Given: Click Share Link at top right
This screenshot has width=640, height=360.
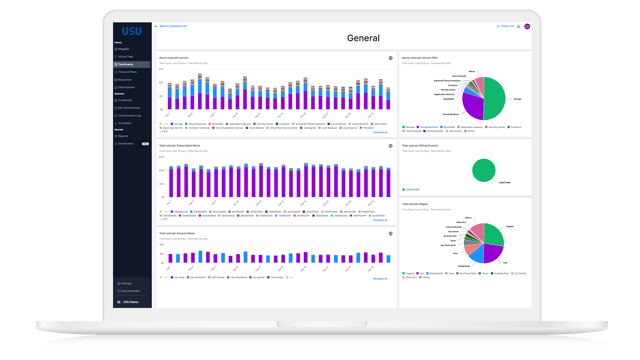Looking at the screenshot, I should (x=505, y=26).
